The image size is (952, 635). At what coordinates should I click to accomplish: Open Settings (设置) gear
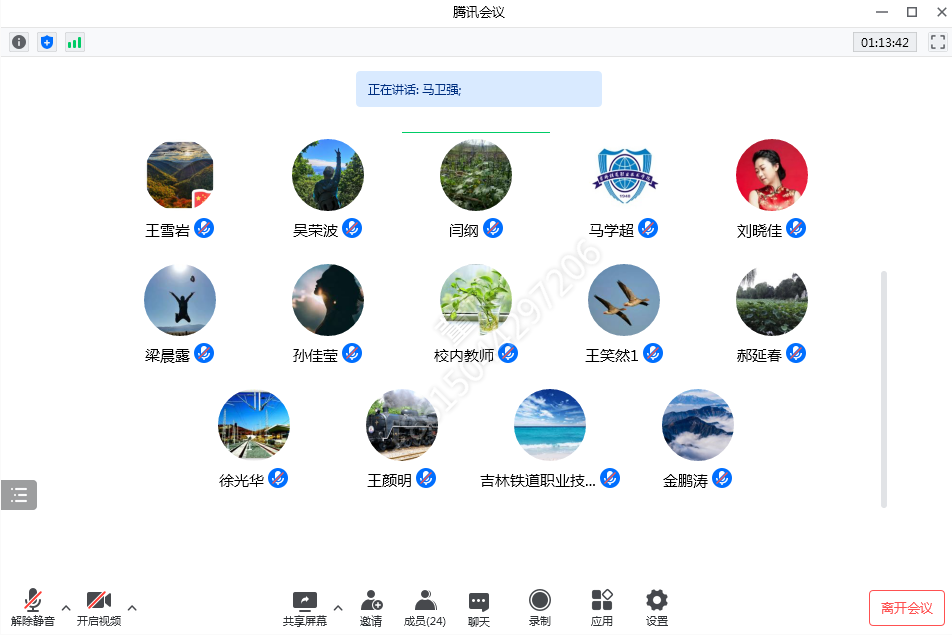tap(656, 608)
